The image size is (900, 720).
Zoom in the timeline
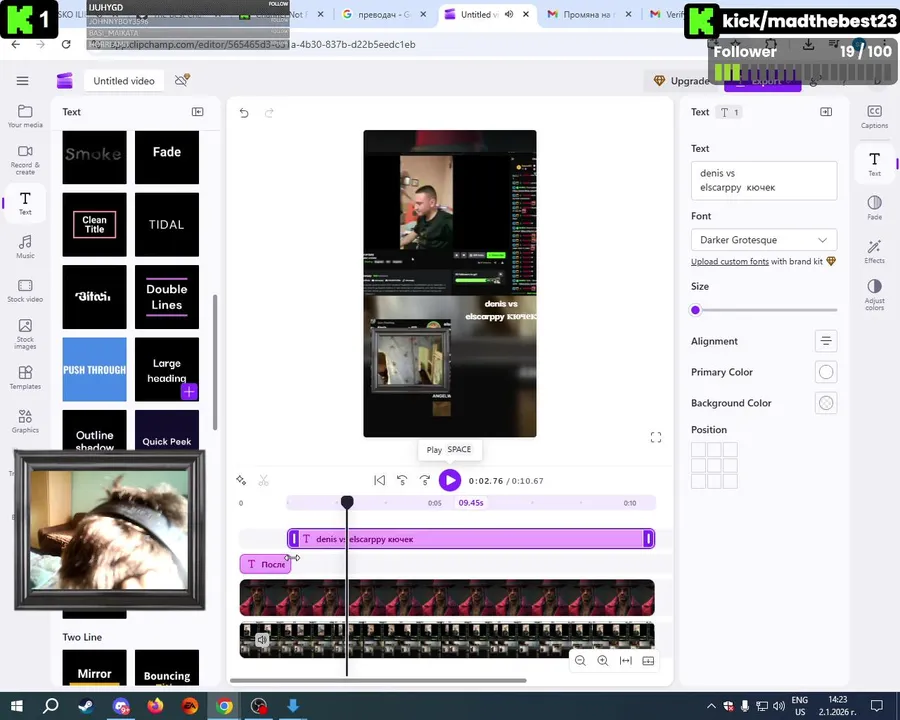pyautogui.click(x=603, y=661)
